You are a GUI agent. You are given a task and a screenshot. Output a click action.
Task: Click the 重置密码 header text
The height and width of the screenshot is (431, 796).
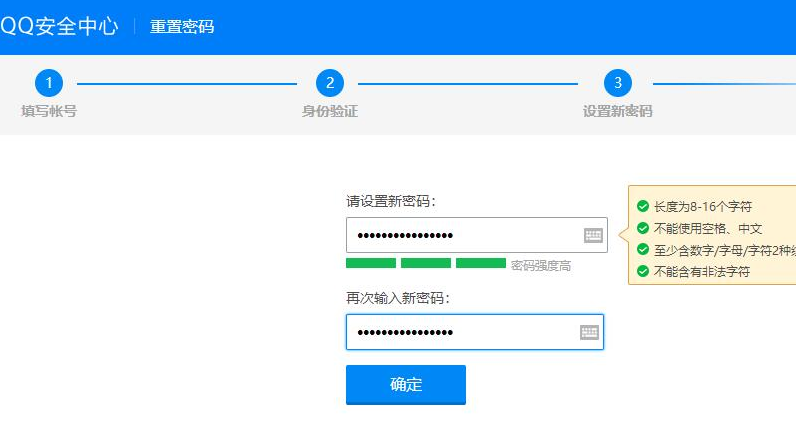pos(182,26)
